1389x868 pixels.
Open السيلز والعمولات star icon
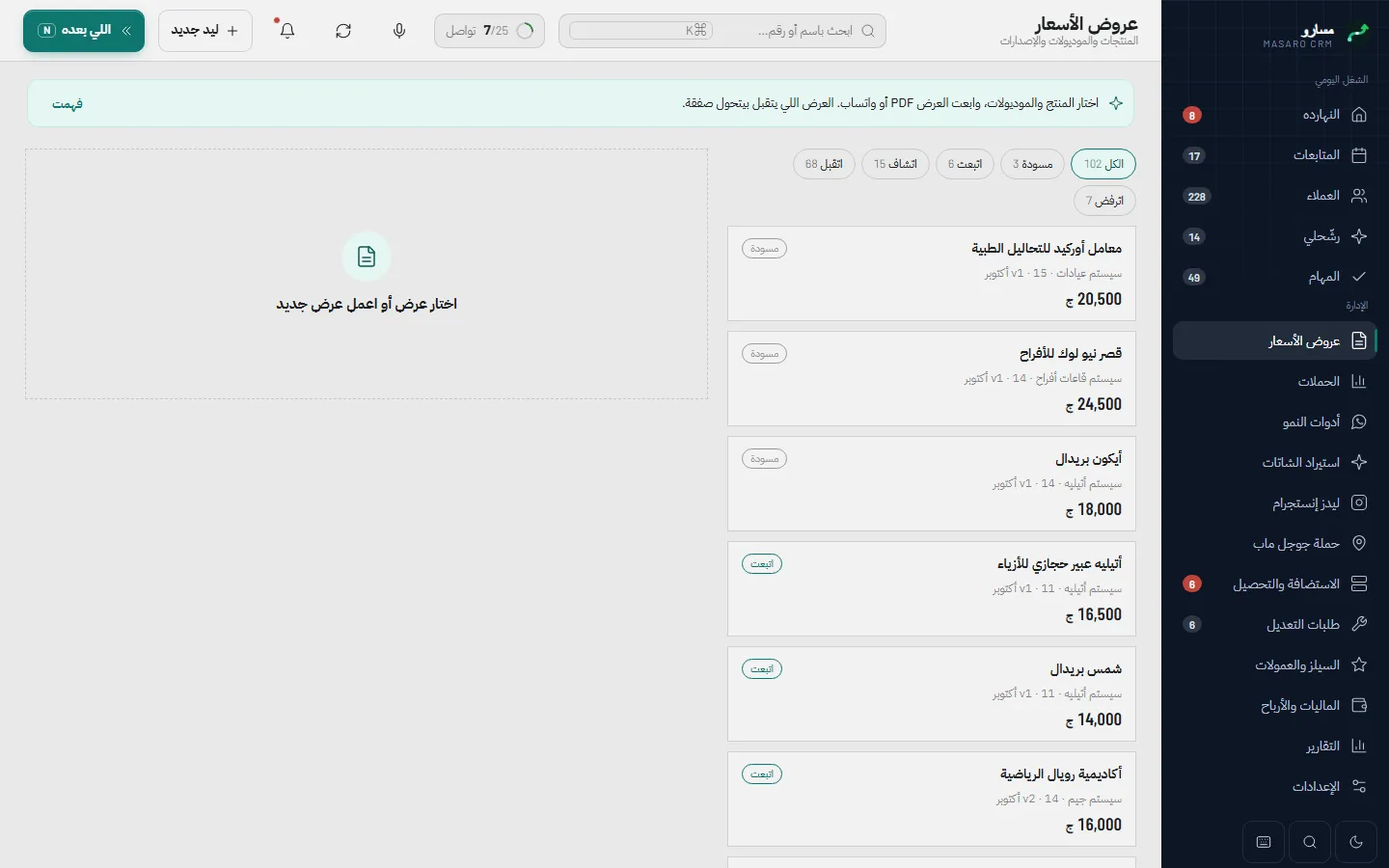coord(1359,665)
